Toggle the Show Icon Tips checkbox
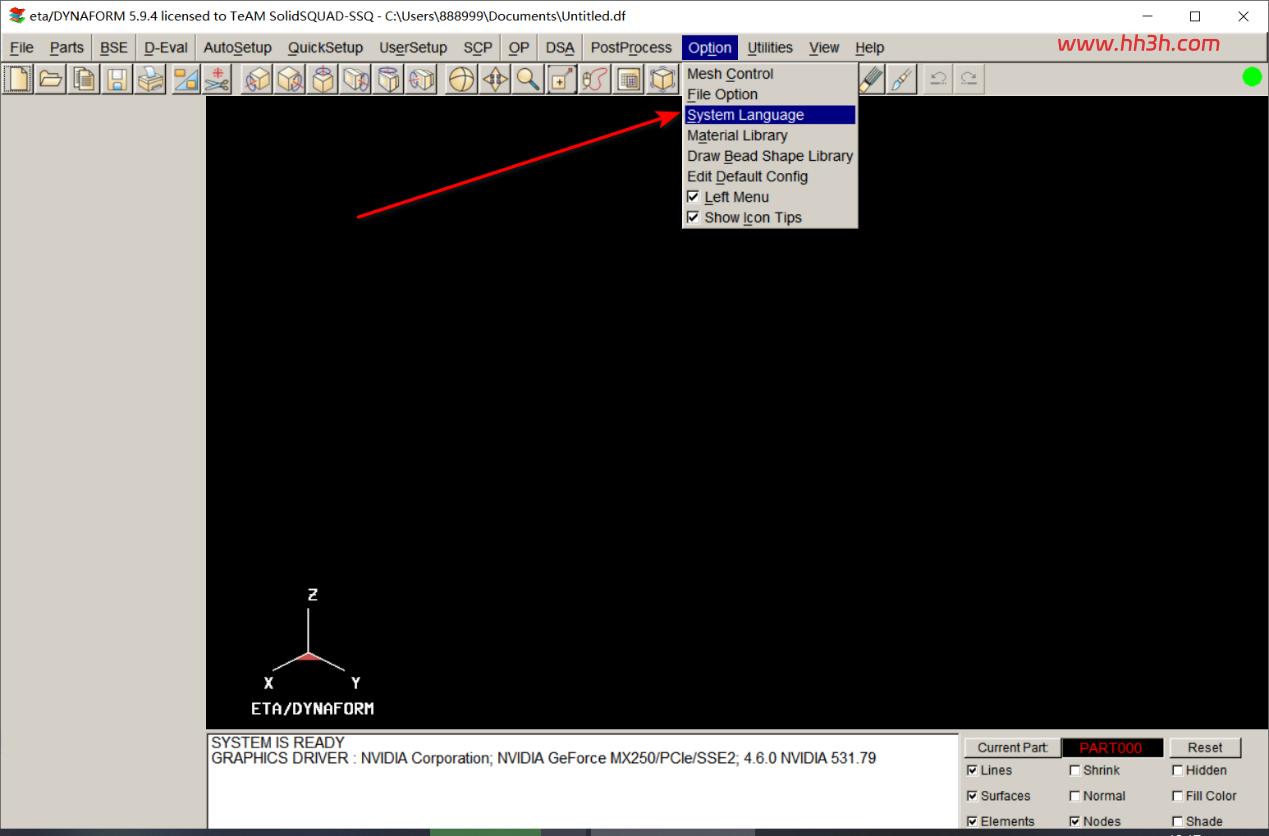The height and width of the screenshot is (836, 1269). [693, 217]
